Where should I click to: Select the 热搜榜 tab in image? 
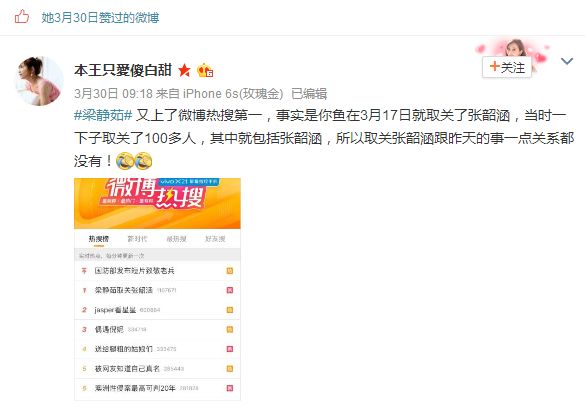click(99, 239)
